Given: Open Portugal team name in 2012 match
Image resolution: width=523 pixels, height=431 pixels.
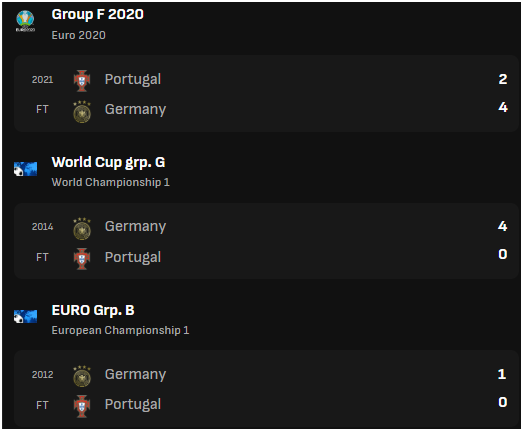Looking at the screenshot, I should tap(133, 404).
